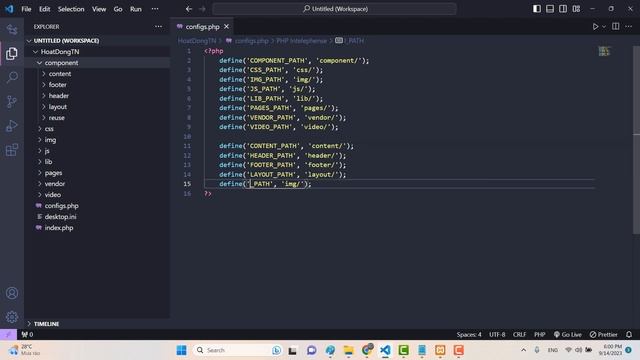Open index.php in the explorer tree
The width and height of the screenshot is (640, 360).
[59, 228]
